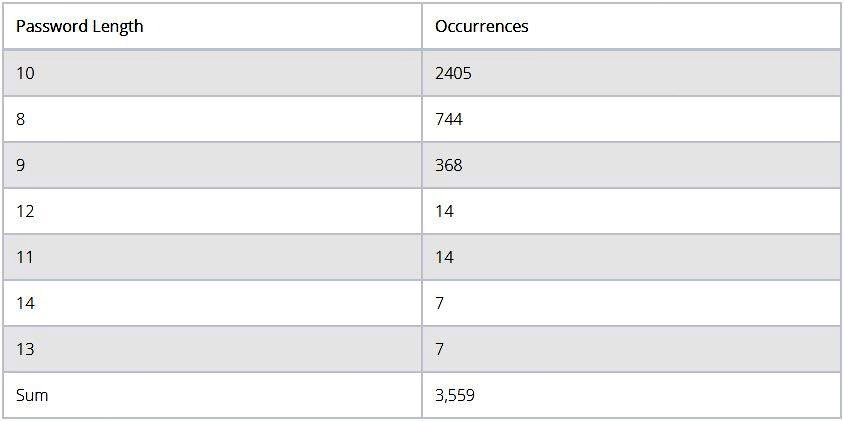This screenshot has width=844, height=421.
Task: Select the password length 14 cell
Action: [x=212, y=303]
